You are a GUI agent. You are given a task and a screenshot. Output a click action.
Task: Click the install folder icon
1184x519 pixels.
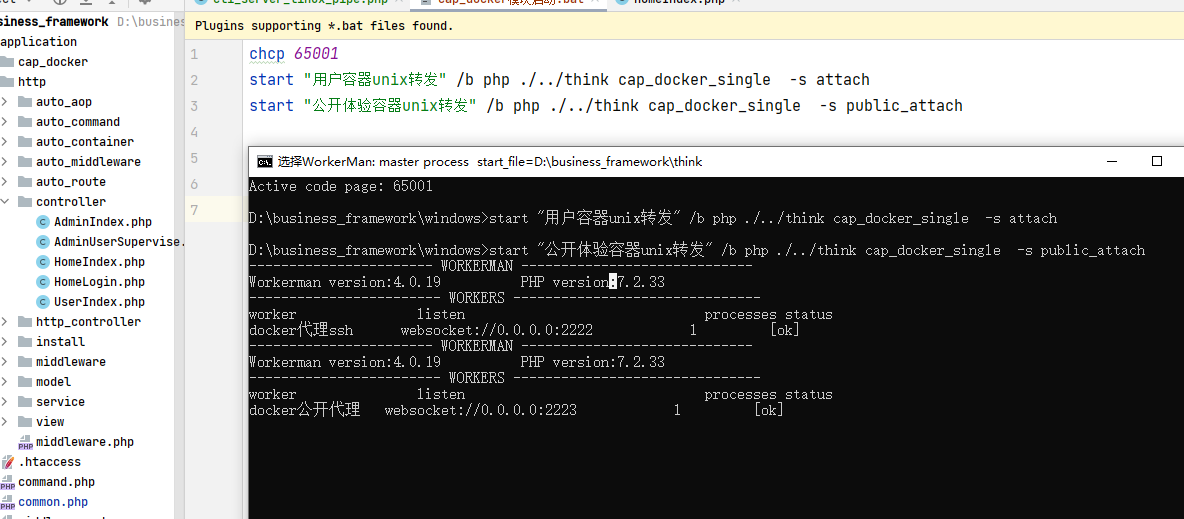pos(25,341)
